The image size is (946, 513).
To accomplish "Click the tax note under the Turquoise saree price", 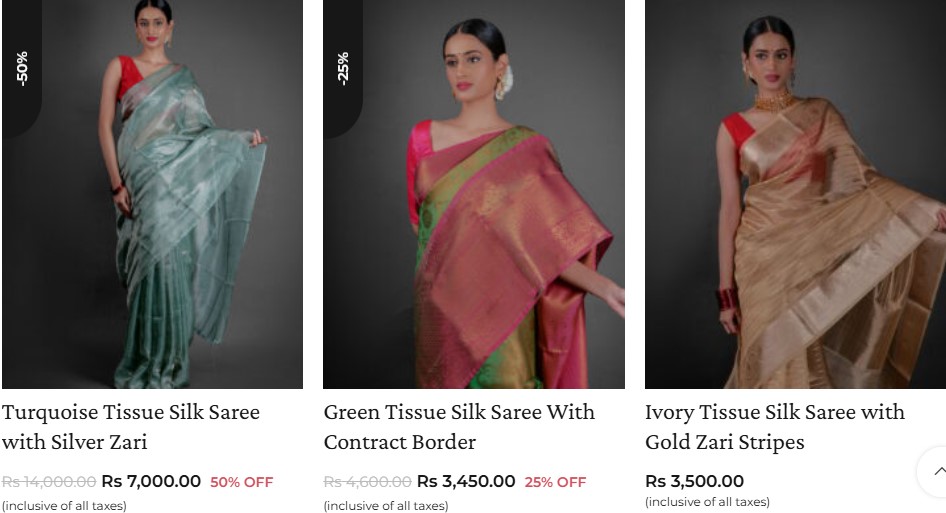I will coord(64,506).
